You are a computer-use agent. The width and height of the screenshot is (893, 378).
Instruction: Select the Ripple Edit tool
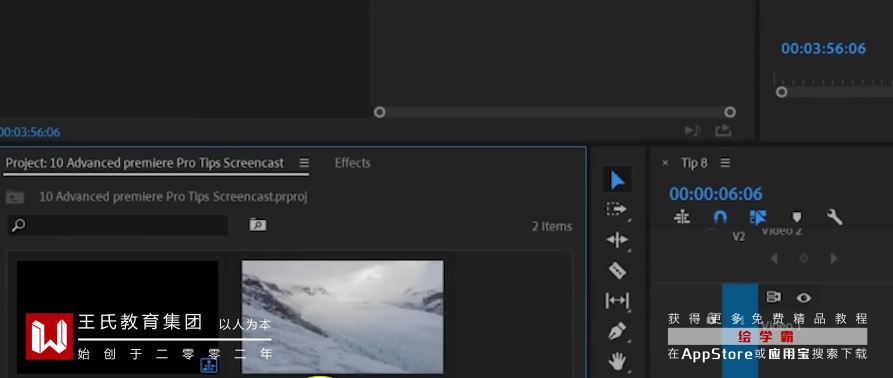click(617, 240)
